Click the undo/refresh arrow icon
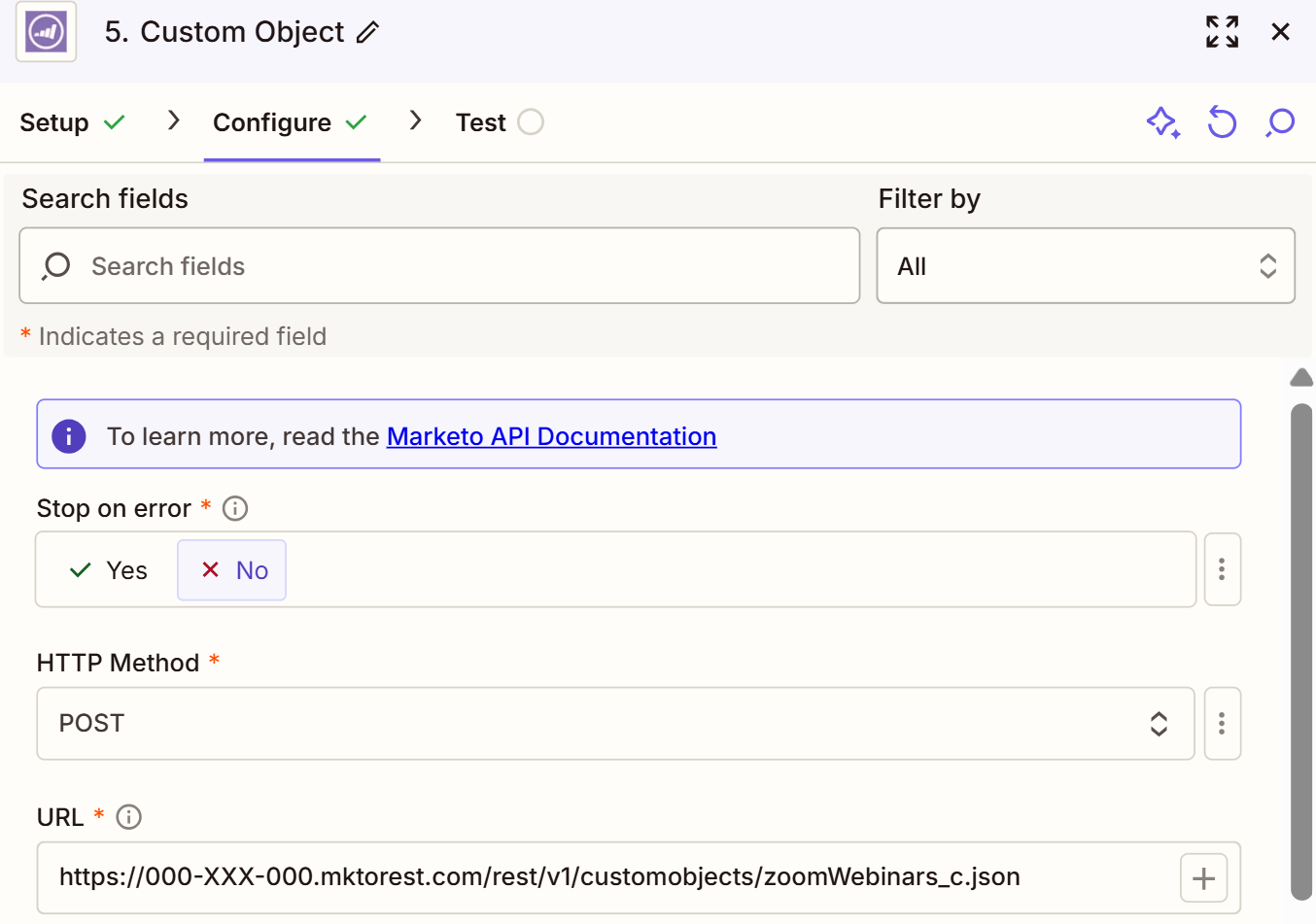Screen dimensions: 1316x924 (x=1222, y=122)
